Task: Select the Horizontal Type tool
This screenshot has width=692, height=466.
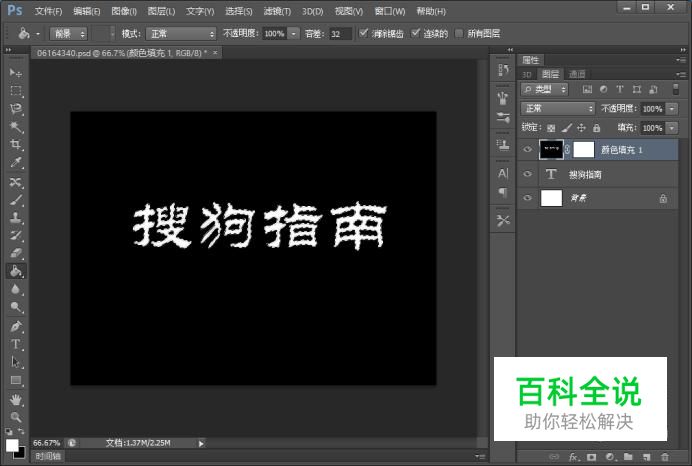Action: coord(16,344)
